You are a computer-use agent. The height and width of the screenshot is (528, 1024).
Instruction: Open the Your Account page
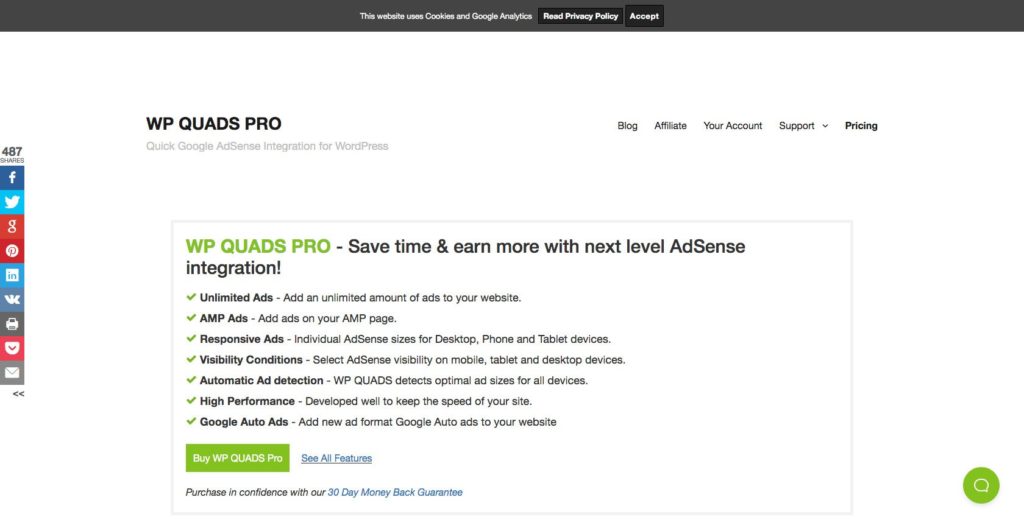pos(732,125)
